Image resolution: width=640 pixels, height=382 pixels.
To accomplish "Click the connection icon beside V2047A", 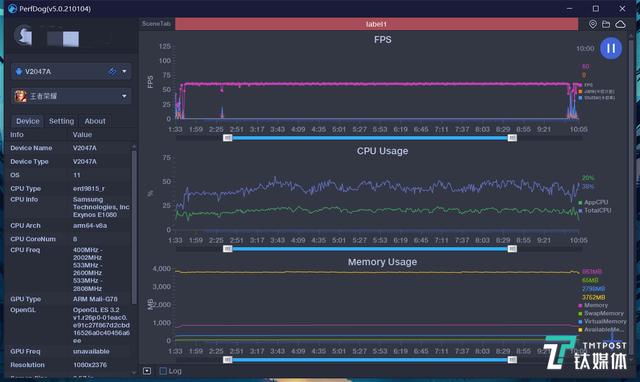I will [x=112, y=72].
